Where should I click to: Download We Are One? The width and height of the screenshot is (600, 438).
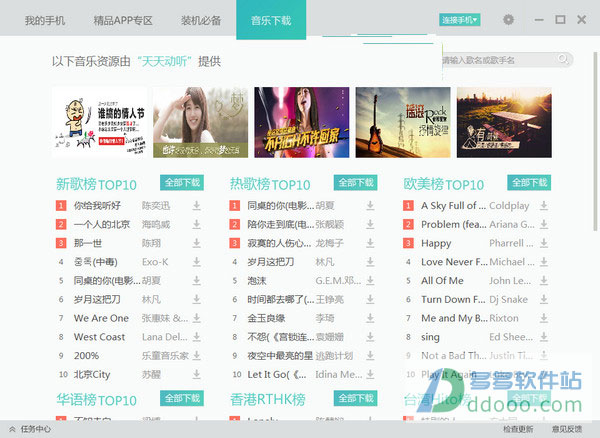point(197,318)
